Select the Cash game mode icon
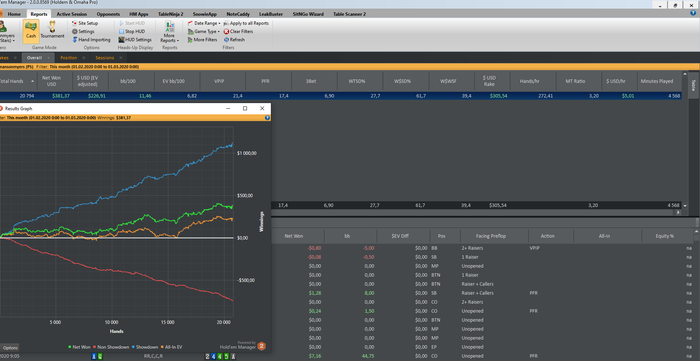700x361 pixels. click(31, 31)
